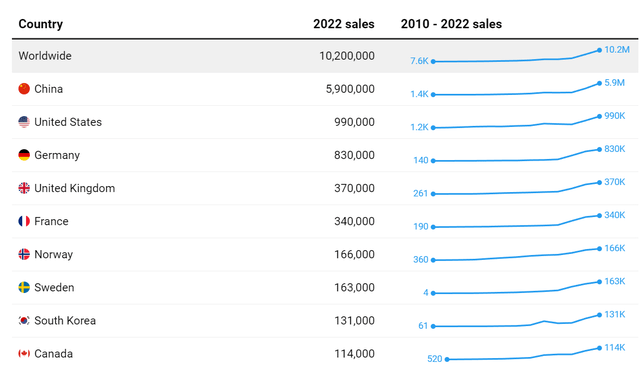Click the France flag icon
The image size is (640, 376).
point(24,221)
